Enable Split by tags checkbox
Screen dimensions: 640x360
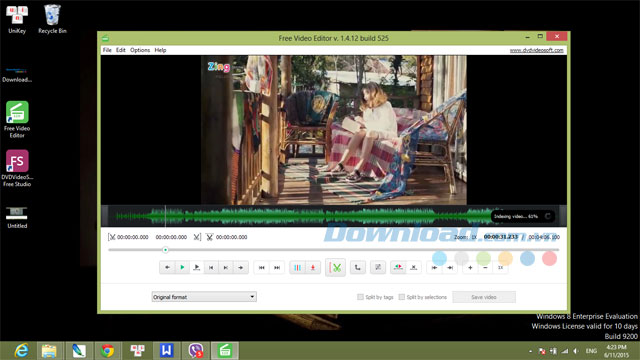pyautogui.click(x=360, y=297)
